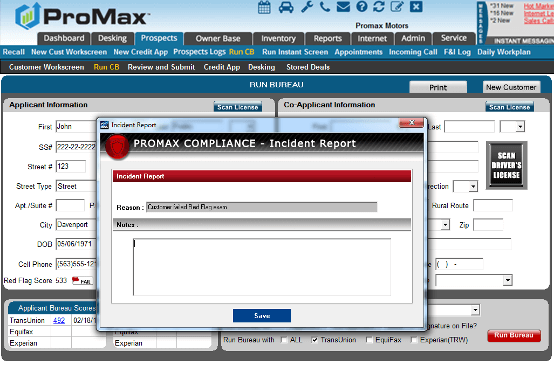Image resolution: width=554 pixels, height=372 pixels.
Task: Open the calendar icon in top toolbar
Action: (x=264, y=7)
